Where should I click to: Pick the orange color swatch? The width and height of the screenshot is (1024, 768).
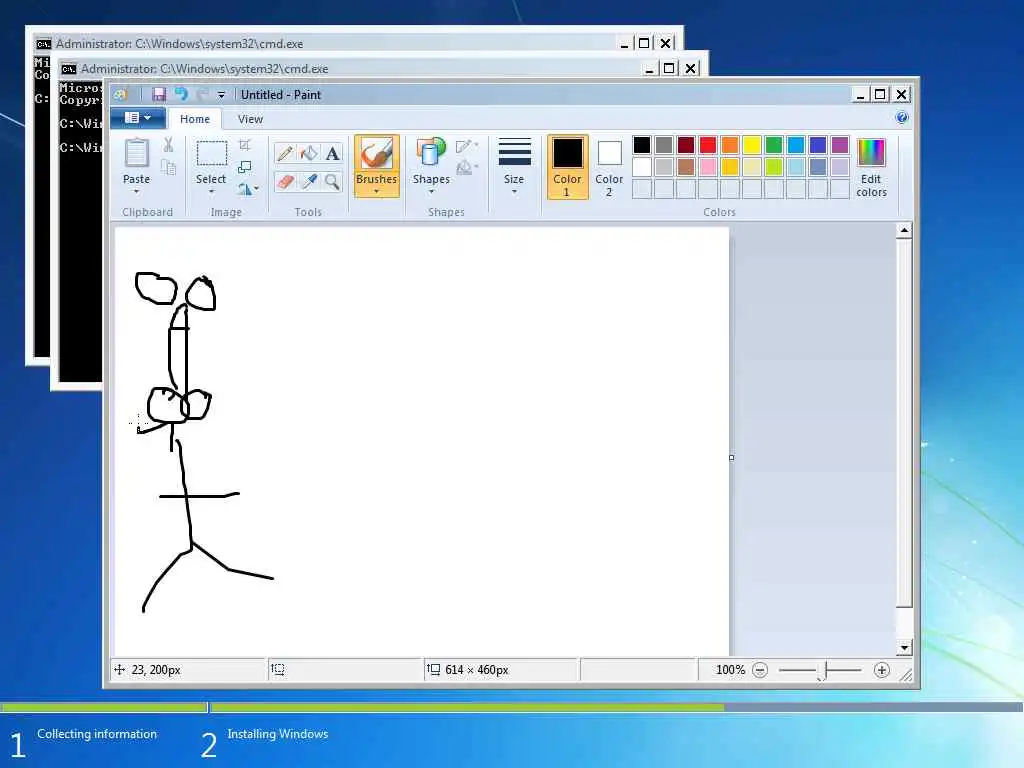pyautogui.click(x=729, y=145)
